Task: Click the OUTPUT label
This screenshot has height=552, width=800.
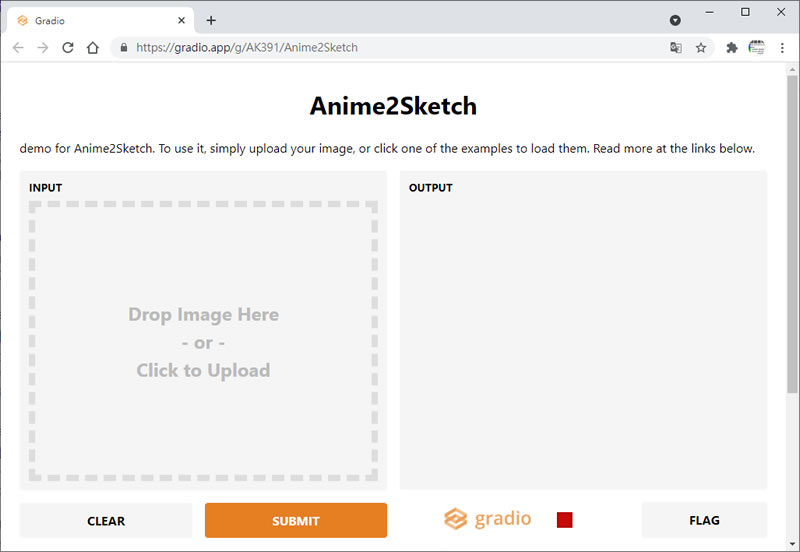Action: click(x=431, y=188)
